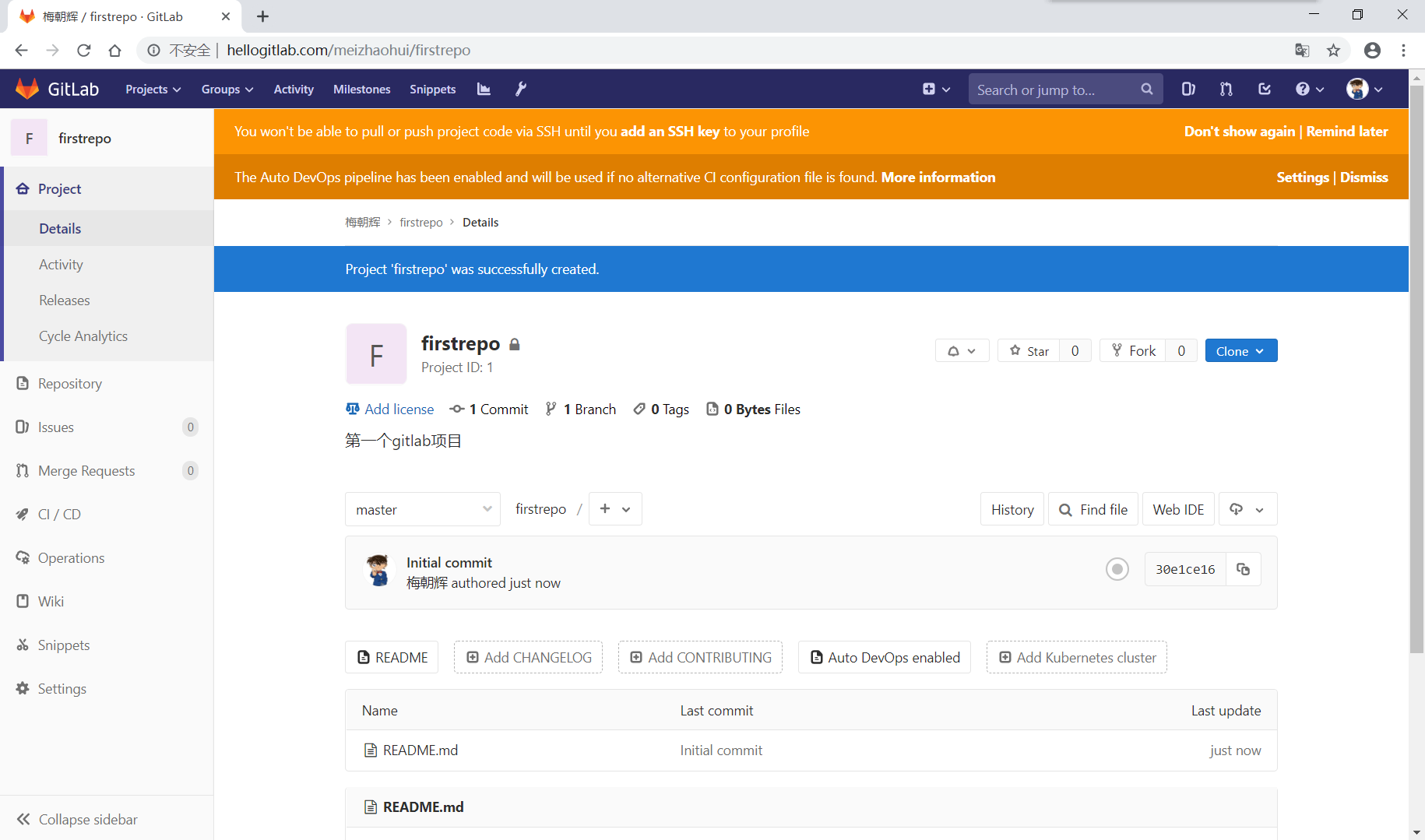The height and width of the screenshot is (840, 1425).
Task: Open the help question mark menu
Action: 1310,89
